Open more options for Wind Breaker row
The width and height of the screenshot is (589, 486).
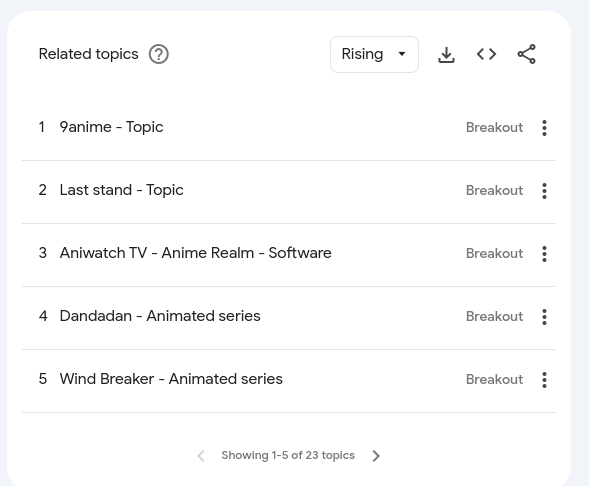(x=544, y=380)
